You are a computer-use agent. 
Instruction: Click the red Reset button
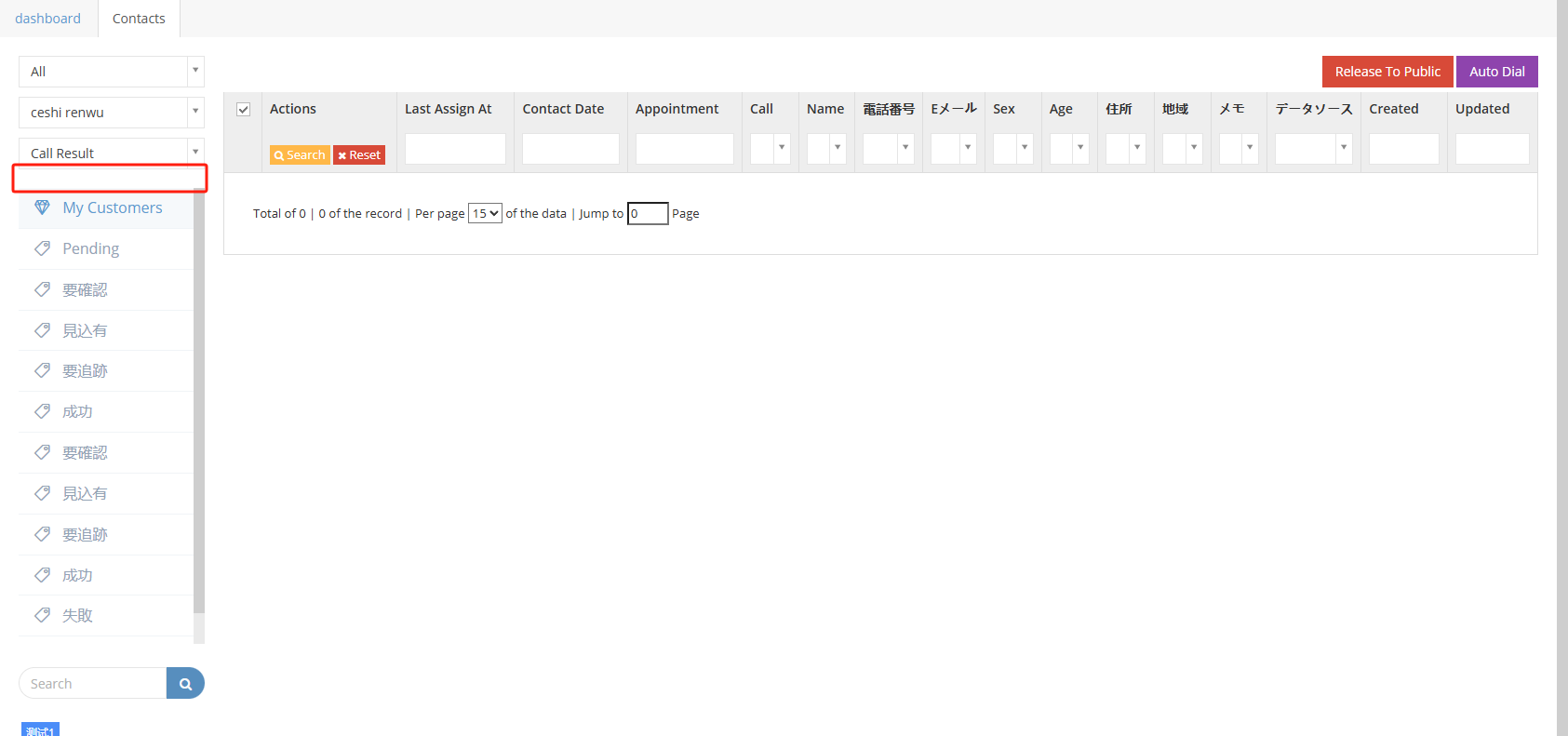pos(359,154)
